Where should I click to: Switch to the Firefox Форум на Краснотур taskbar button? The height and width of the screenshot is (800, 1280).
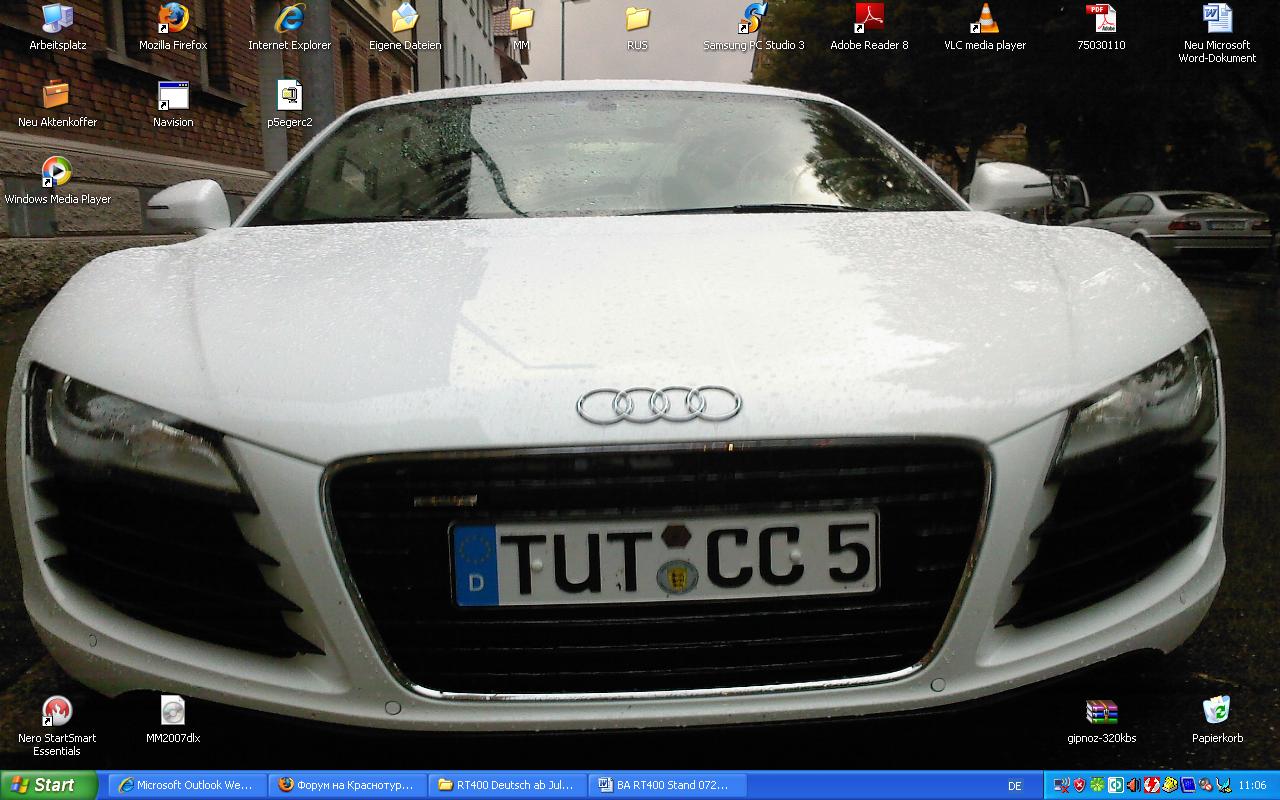(x=348, y=785)
